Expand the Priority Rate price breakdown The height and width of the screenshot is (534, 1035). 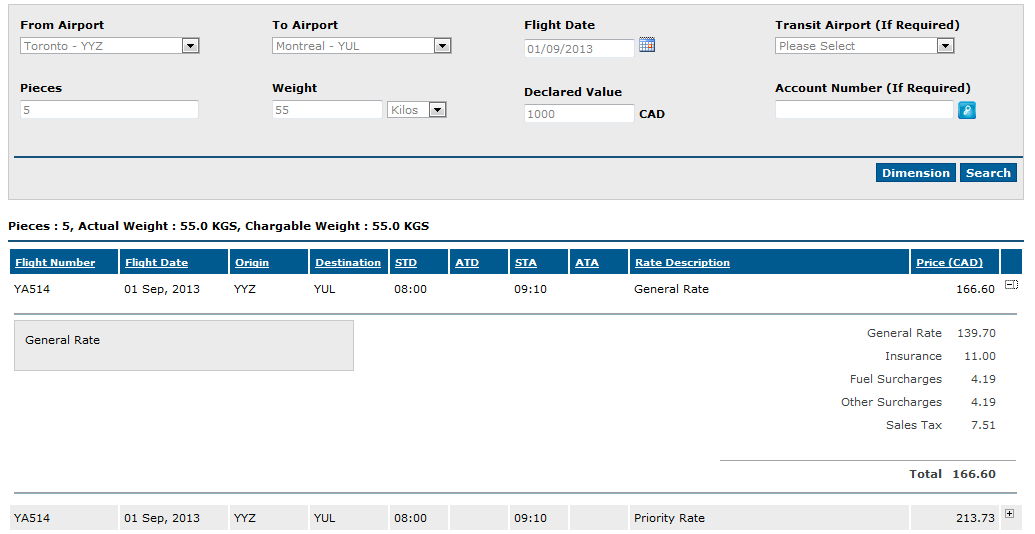(1009, 514)
